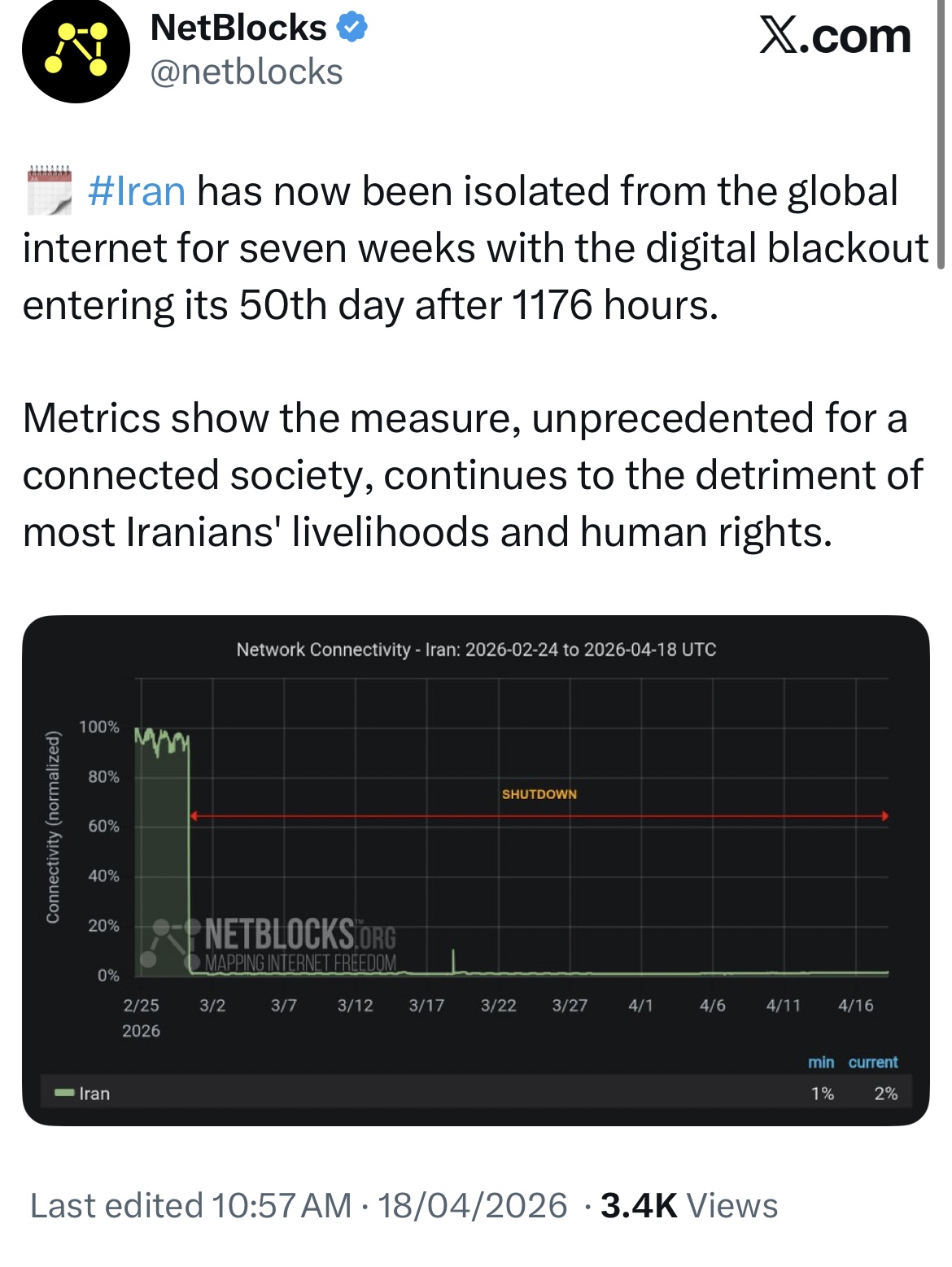Click the min 1% value
952x1267 pixels.
822,1094
